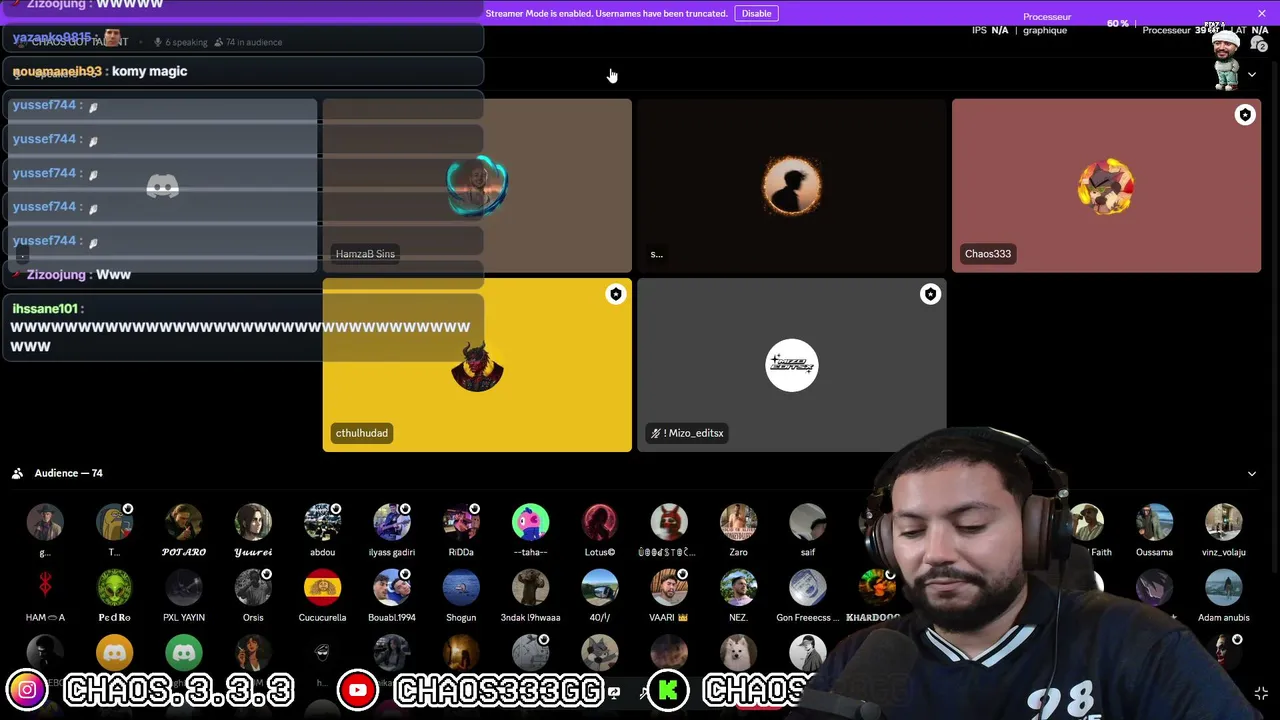
Task: Open the --taha-- audience avatar
Action: pyautogui.click(x=530, y=522)
